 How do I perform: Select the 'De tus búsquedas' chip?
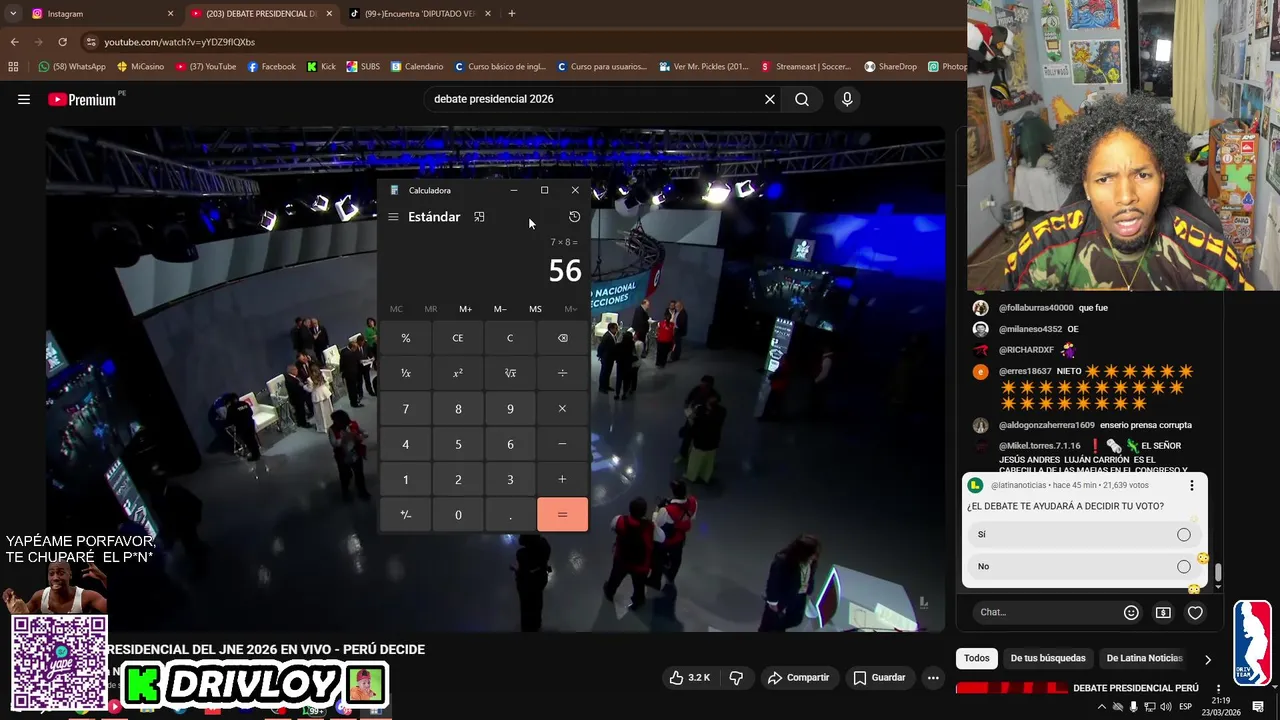click(x=1048, y=658)
